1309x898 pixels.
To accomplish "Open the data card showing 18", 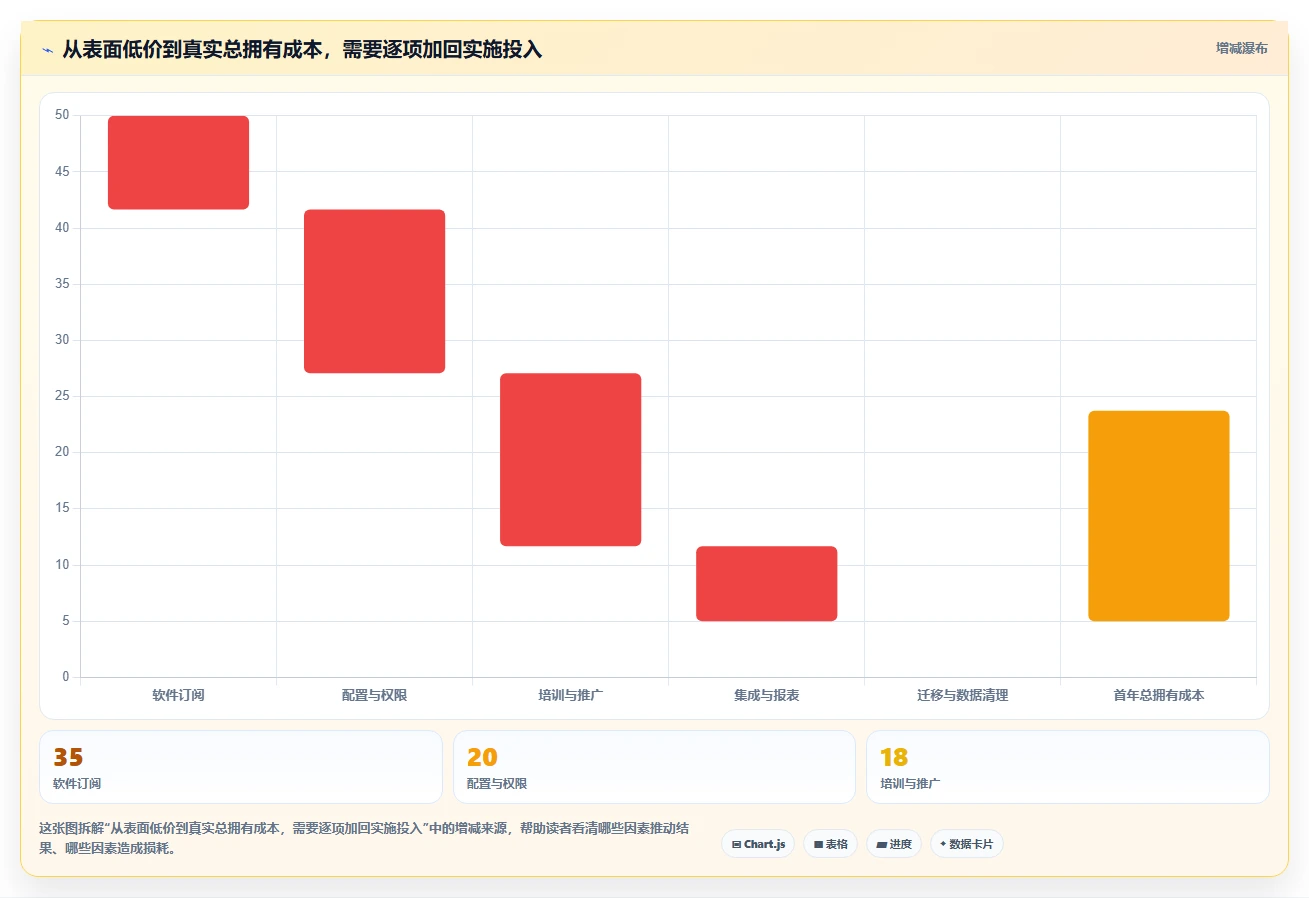I will pos(1068,767).
